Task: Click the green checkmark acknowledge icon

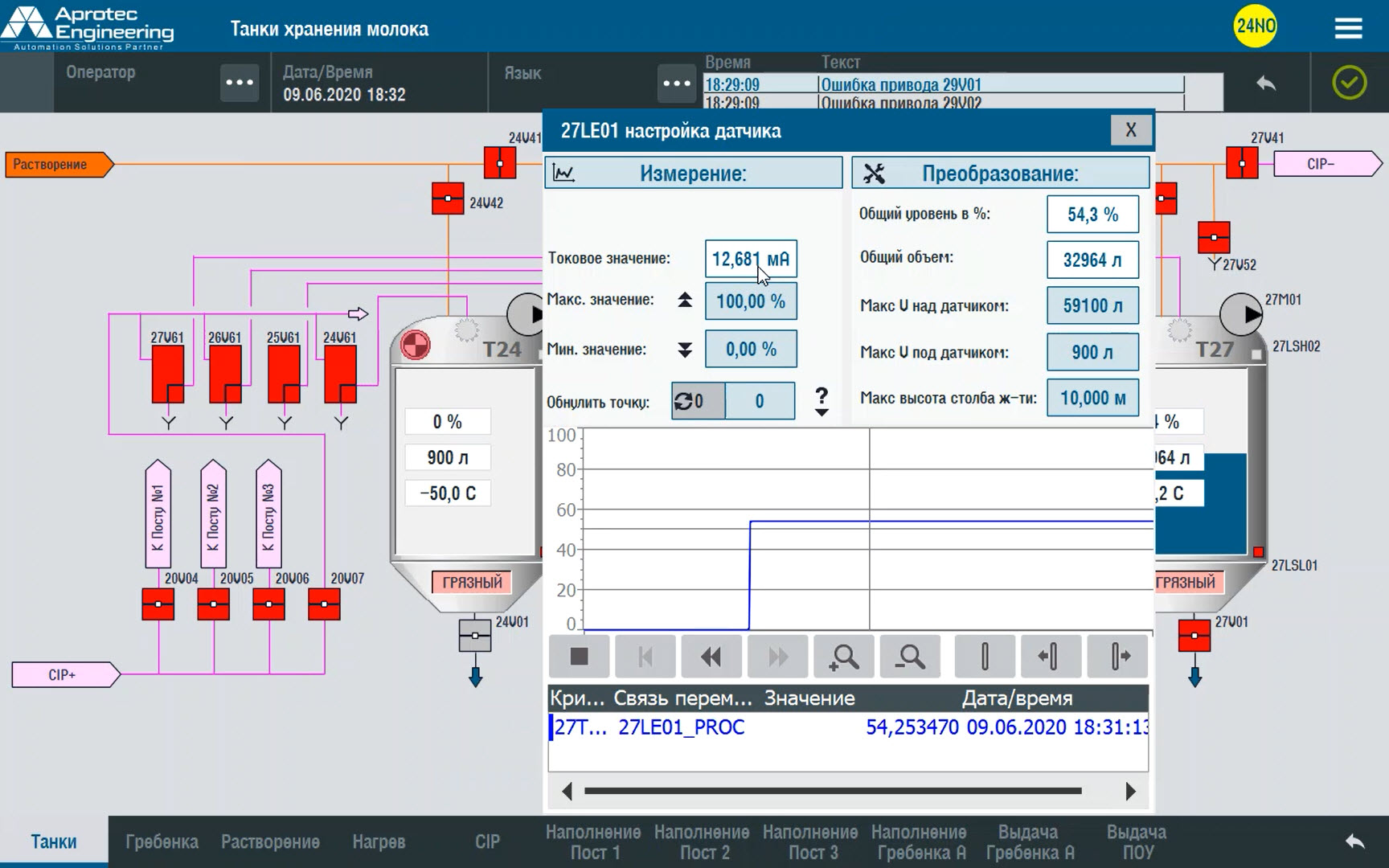Action: 1349,83
